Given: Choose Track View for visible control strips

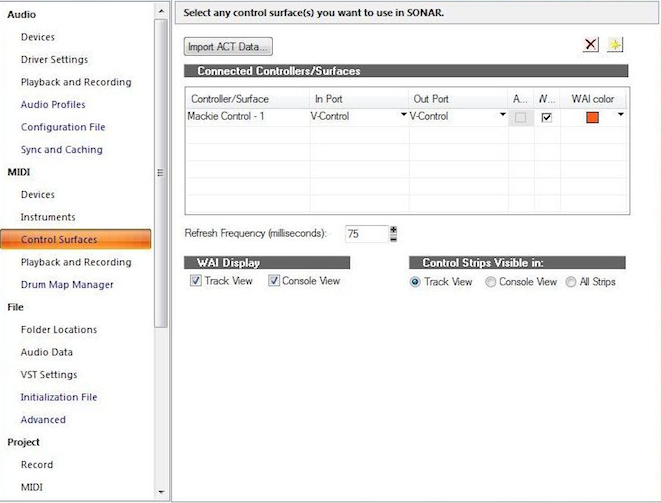Looking at the screenshot, I should [416, 283].
